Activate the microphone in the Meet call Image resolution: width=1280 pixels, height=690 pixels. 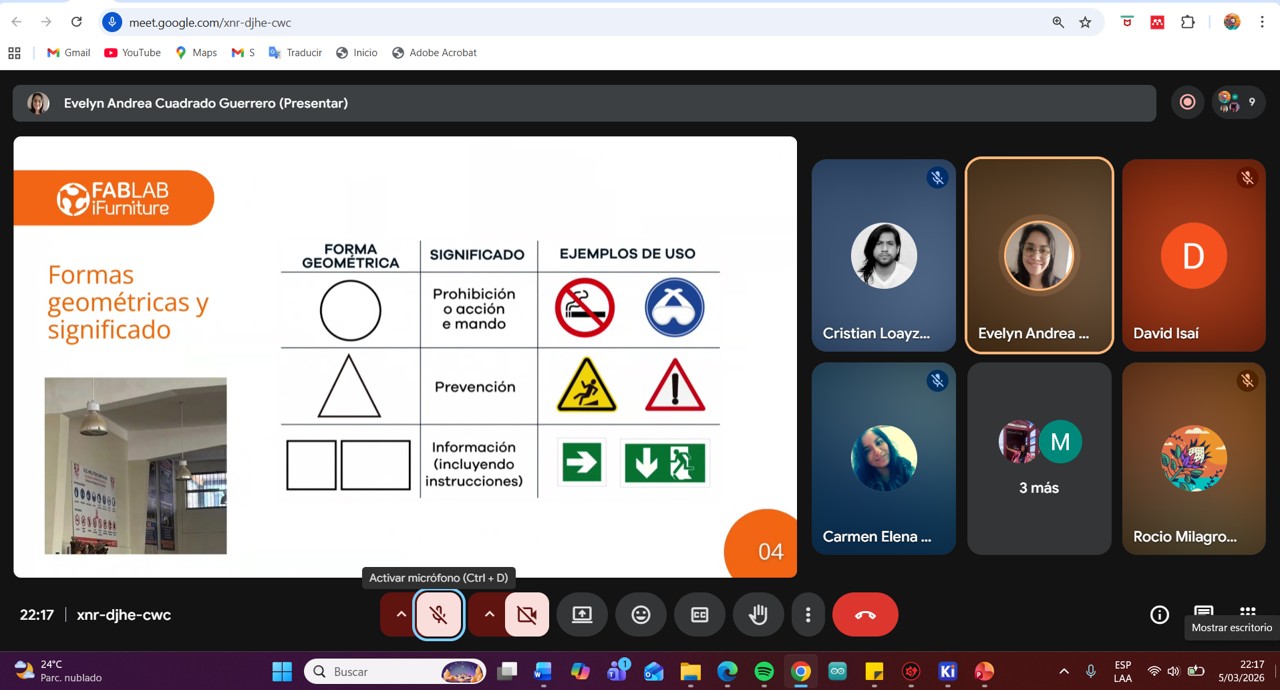click(438, 615)
